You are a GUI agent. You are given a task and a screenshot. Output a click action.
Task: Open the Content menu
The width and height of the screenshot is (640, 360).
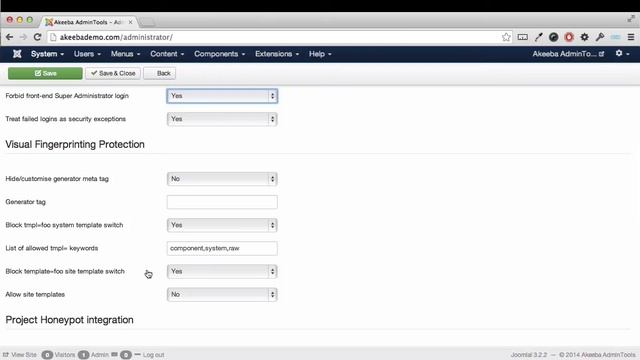(167, 54)
